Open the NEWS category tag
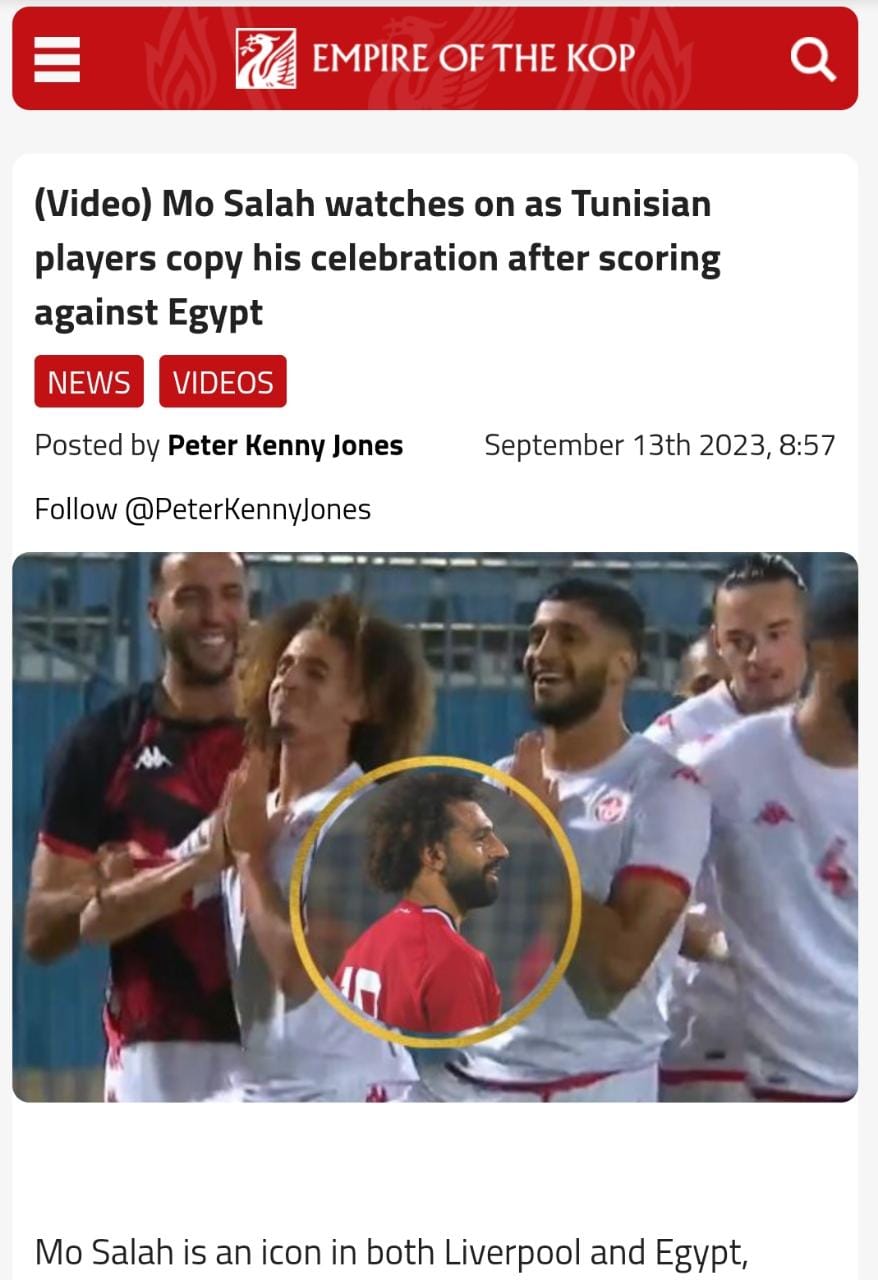The image size is (878, 1280). [89, 382]
